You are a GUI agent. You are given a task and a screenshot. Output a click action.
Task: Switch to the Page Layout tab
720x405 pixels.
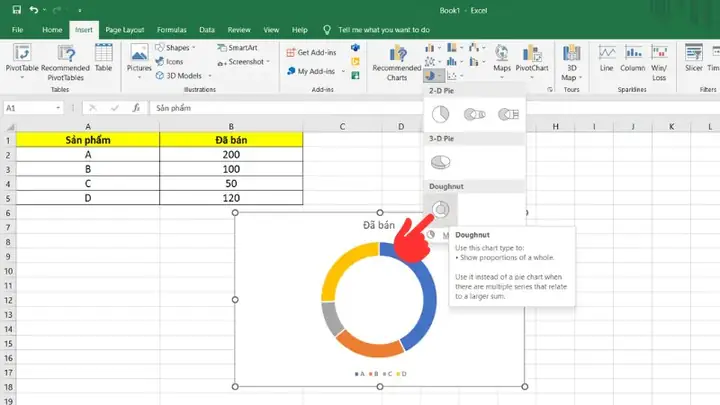(x=124, y=30)
